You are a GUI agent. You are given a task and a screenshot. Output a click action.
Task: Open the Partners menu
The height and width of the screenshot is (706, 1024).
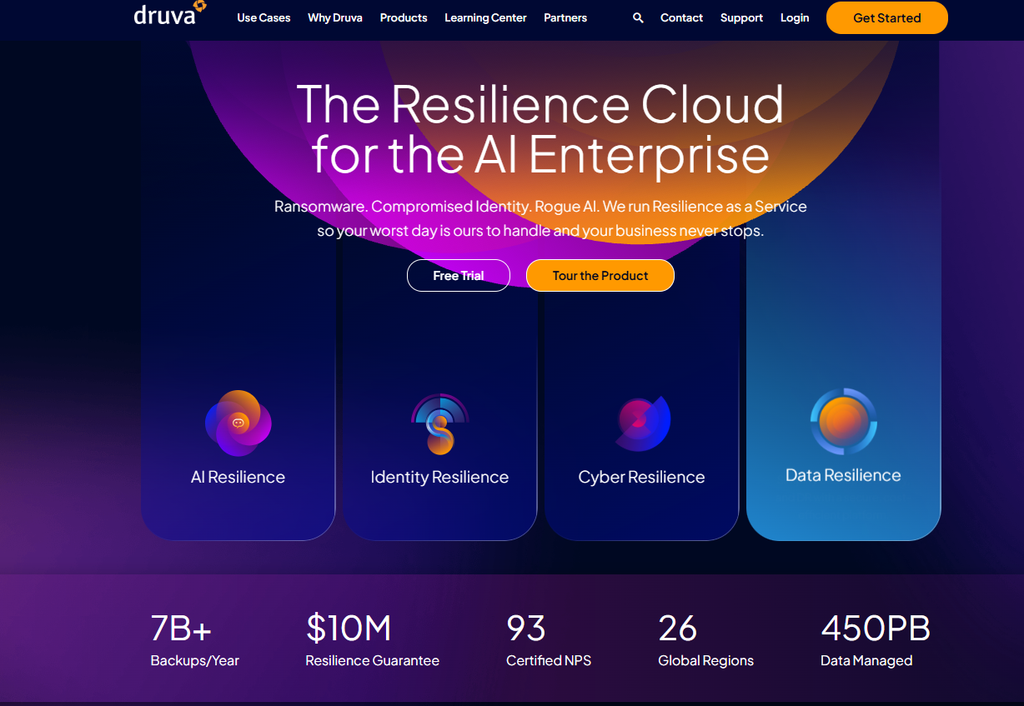point(566,18)
